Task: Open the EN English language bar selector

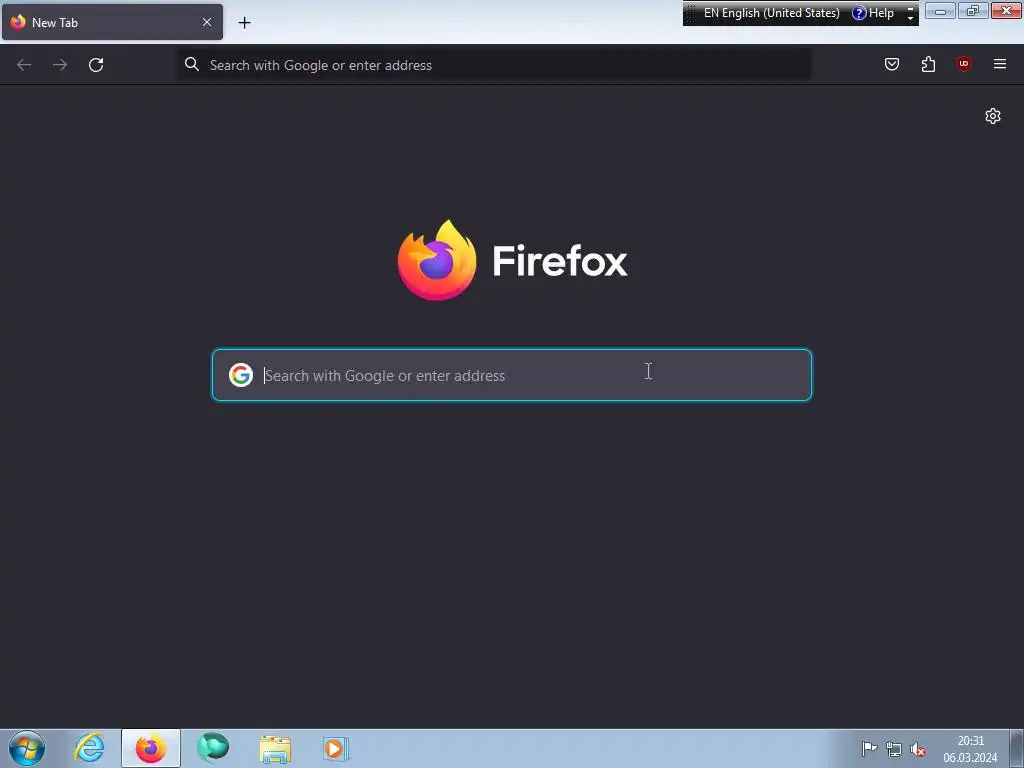Action: click(x=771, y=13)
